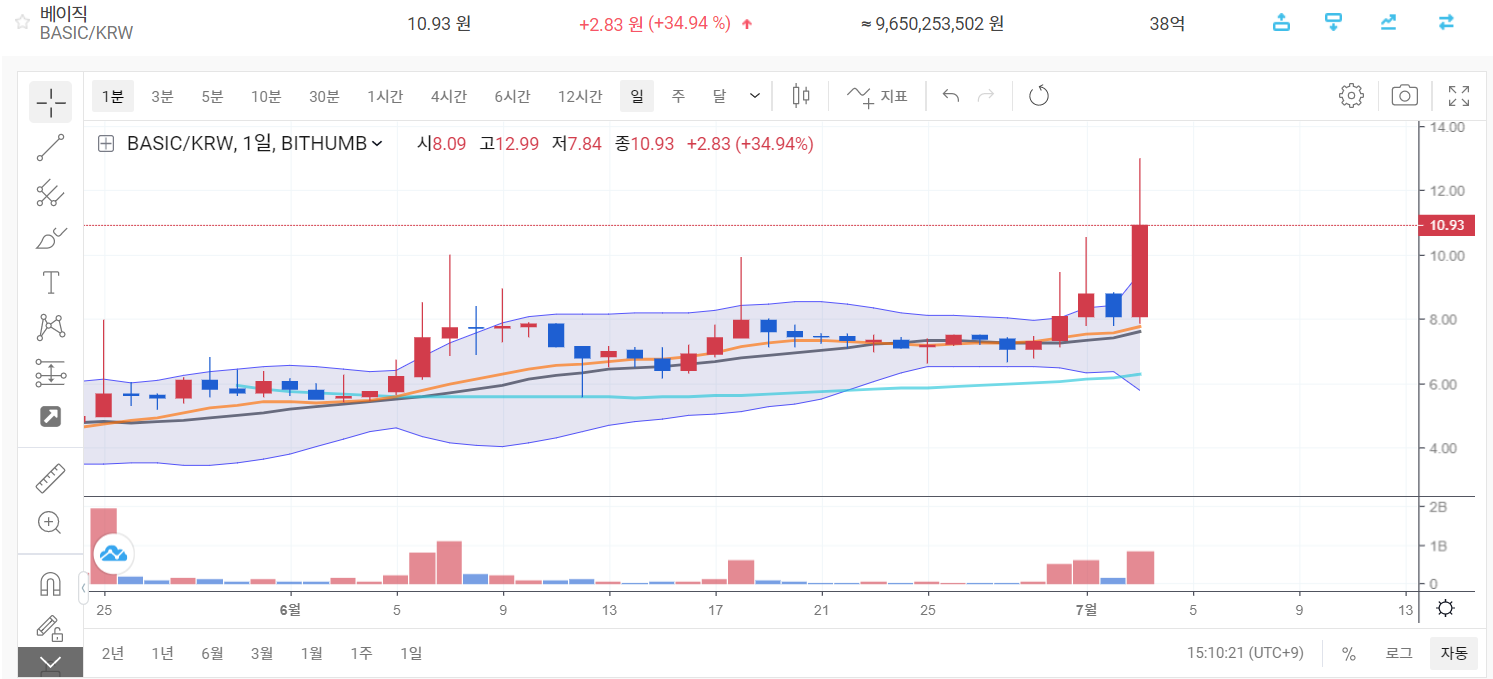Select the brush drawing tool
The image size is (1493, 679).
50,238
